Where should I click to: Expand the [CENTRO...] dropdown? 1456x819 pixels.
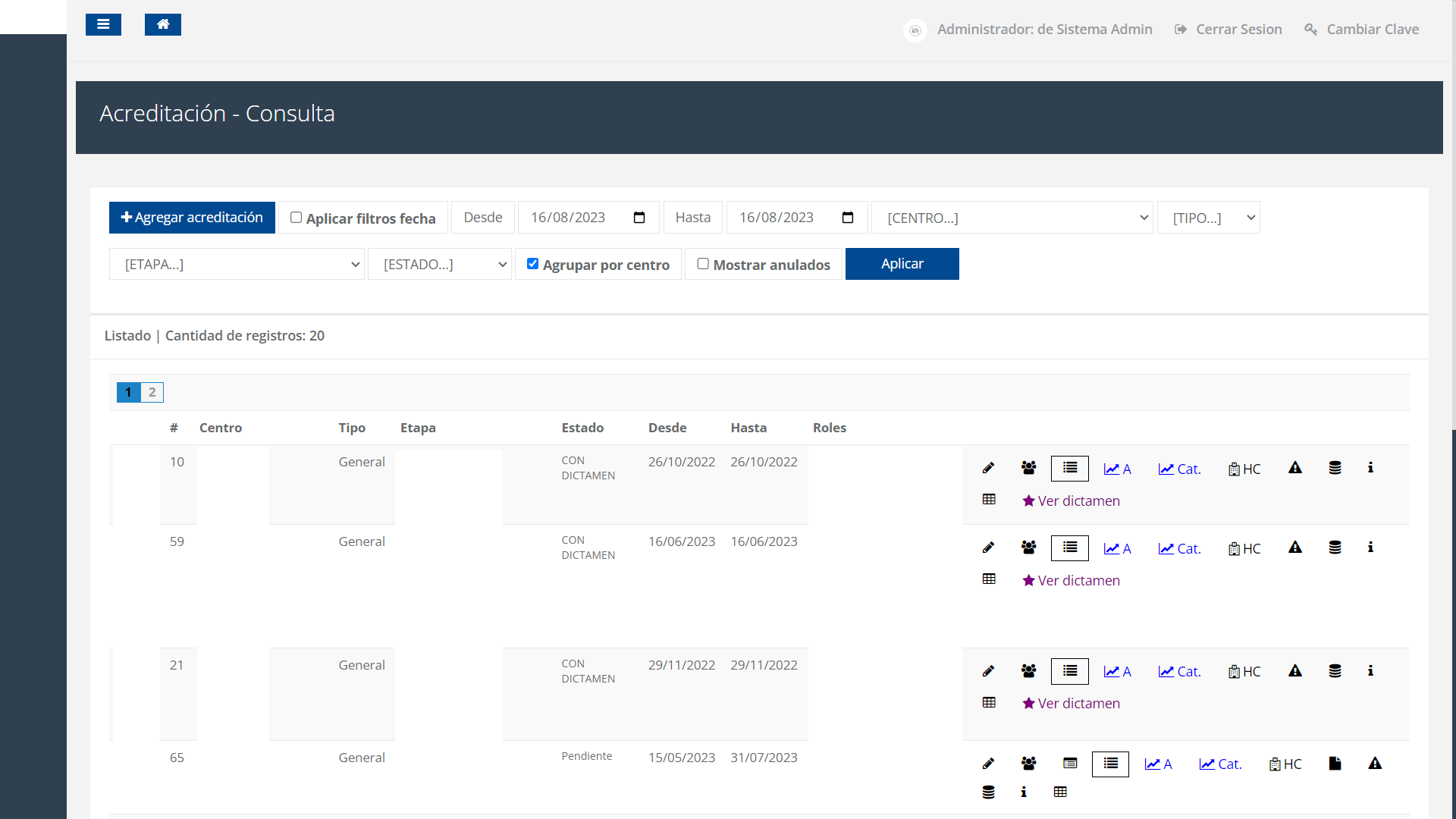[x=1012, y=218]
